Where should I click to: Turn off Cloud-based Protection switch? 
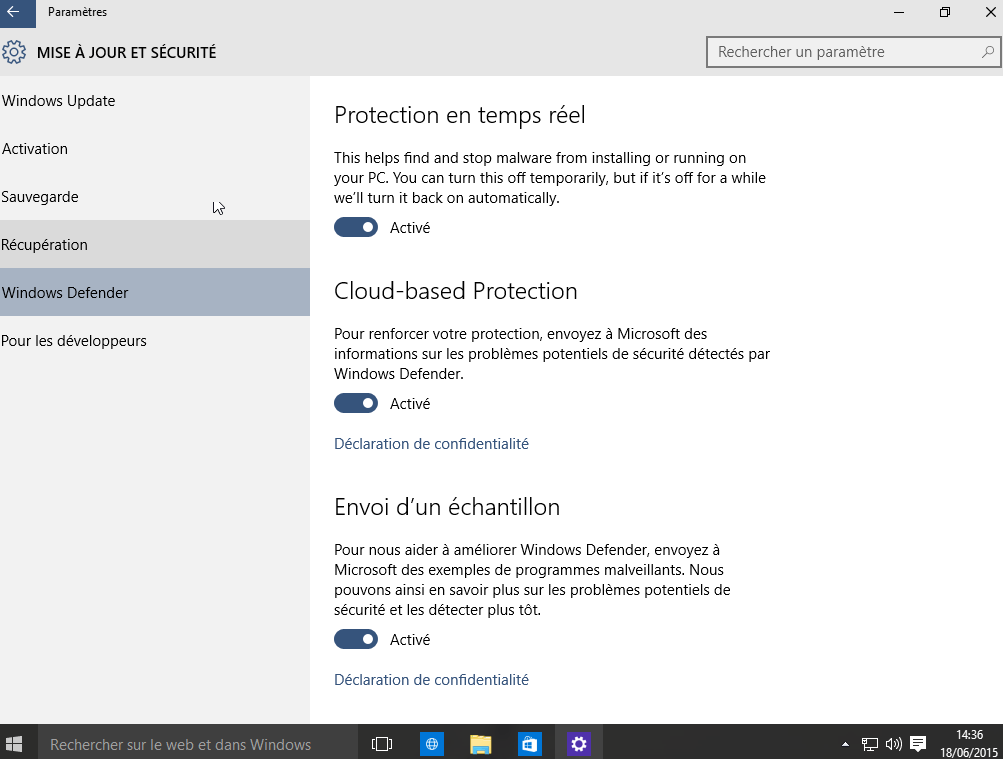click(356, 403)
